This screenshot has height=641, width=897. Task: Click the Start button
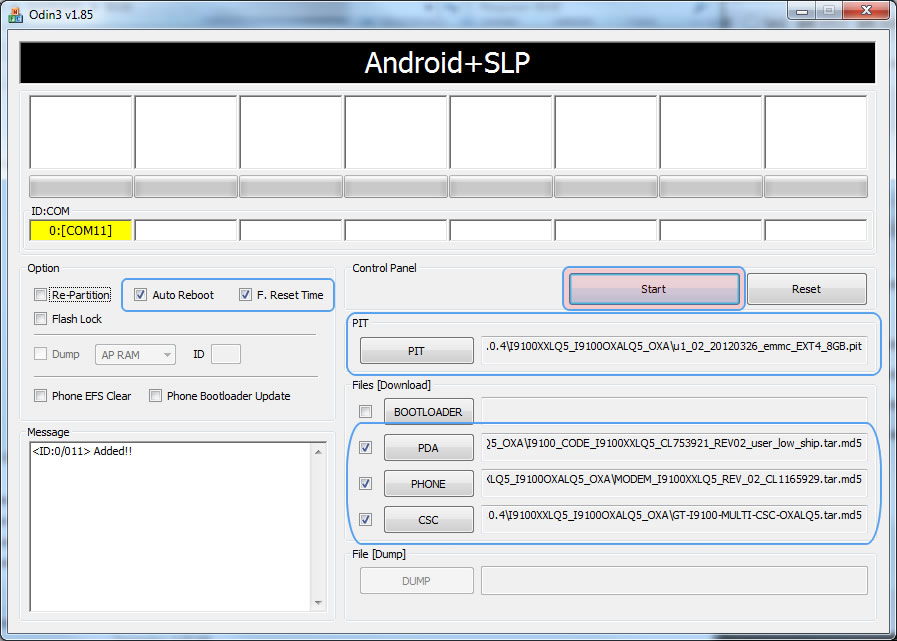pyautogui.click(x=654, y=289)
